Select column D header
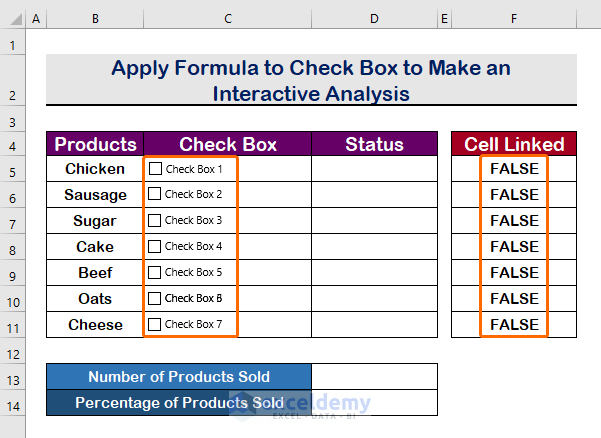Image resolution: width=601 pixels, height=438 pixels. pos(374,19)
